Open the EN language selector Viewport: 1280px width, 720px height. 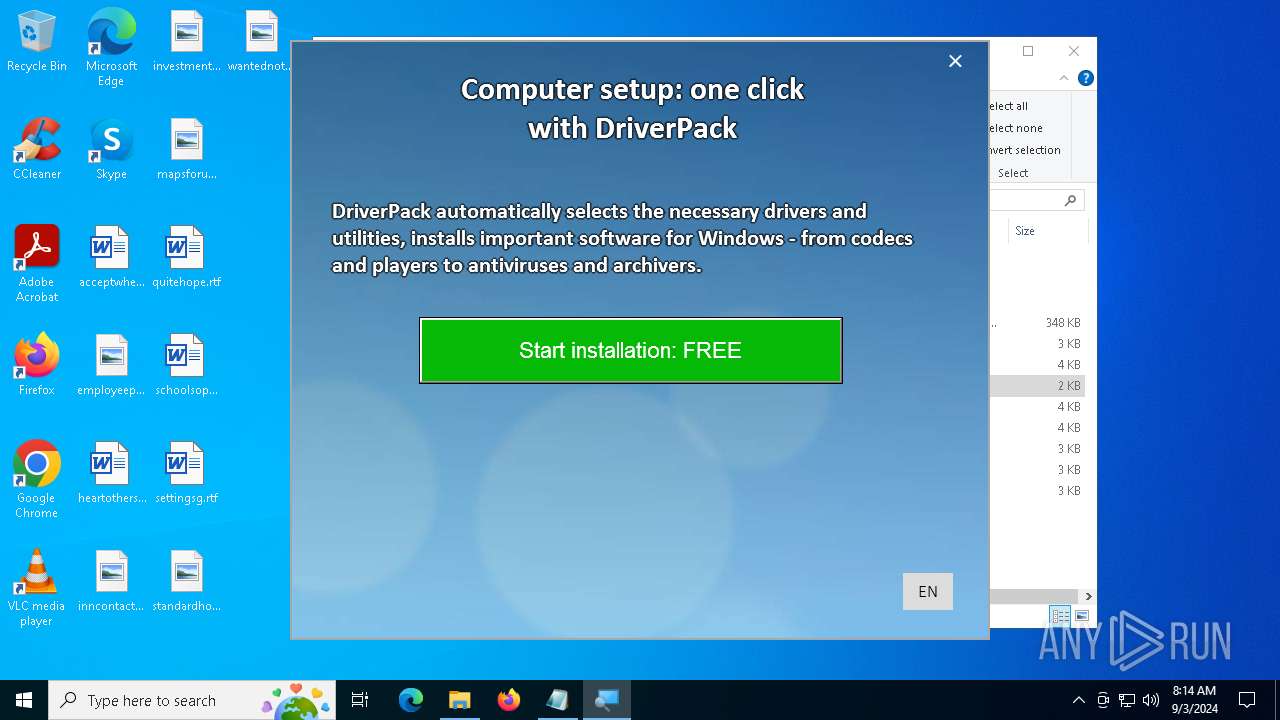point(928,591)
